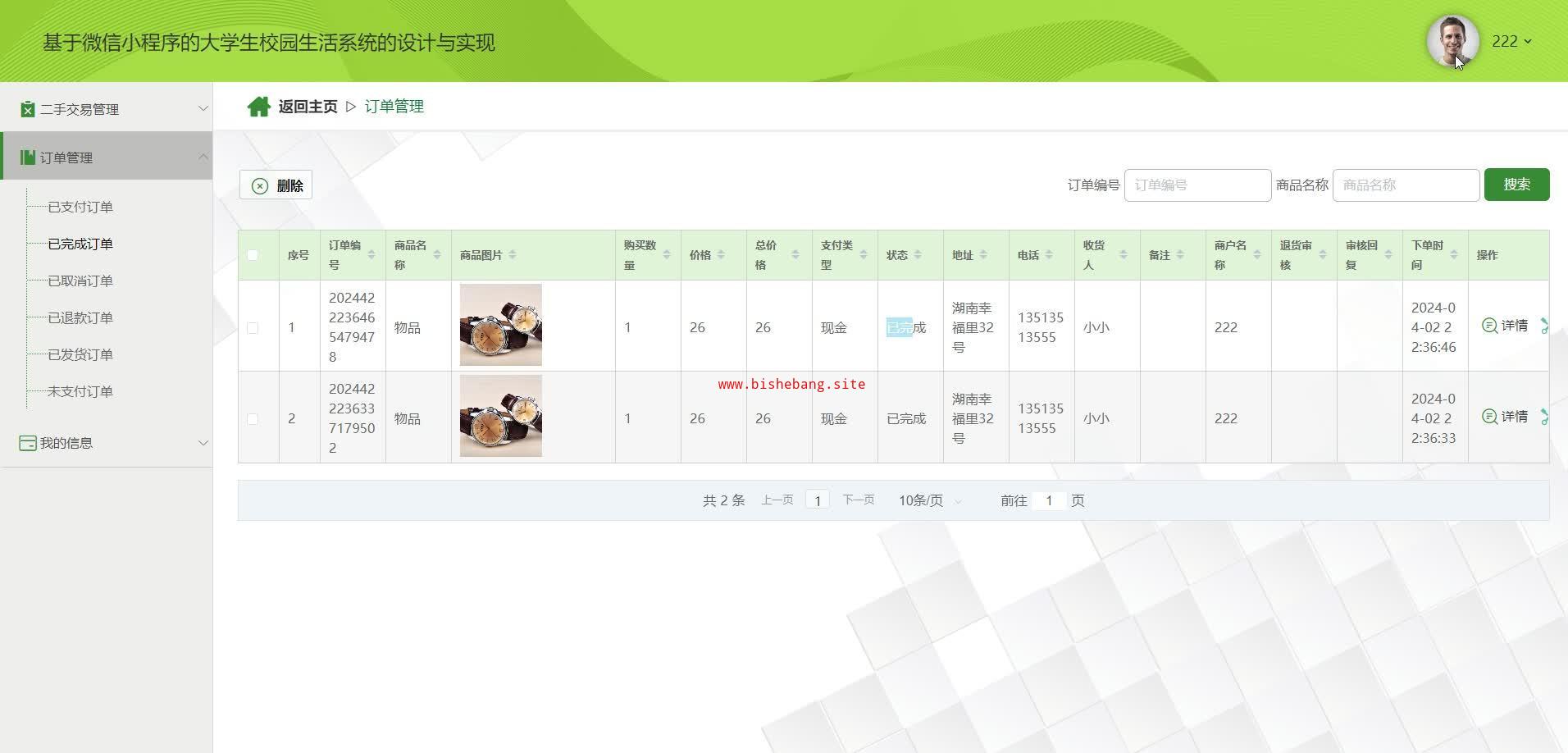Open 已退款订单 in sidebar
The height and width of the screenshot is (753, 1568).
coord(80,317)
